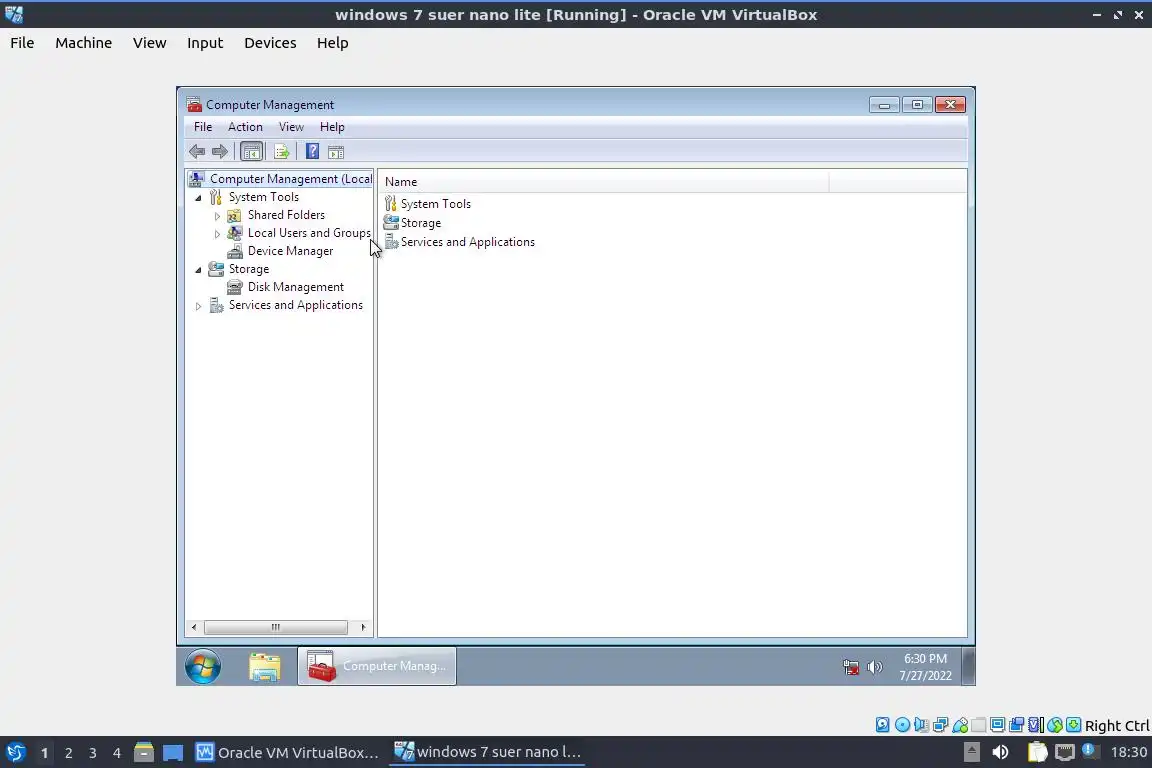
Task: Open the Computer Management View menu
Action: pyautogui.click(x=291, y=126)
